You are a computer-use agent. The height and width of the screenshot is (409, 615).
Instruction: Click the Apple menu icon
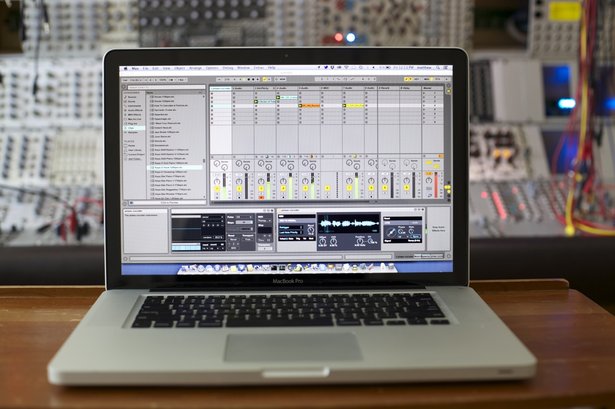124,67
